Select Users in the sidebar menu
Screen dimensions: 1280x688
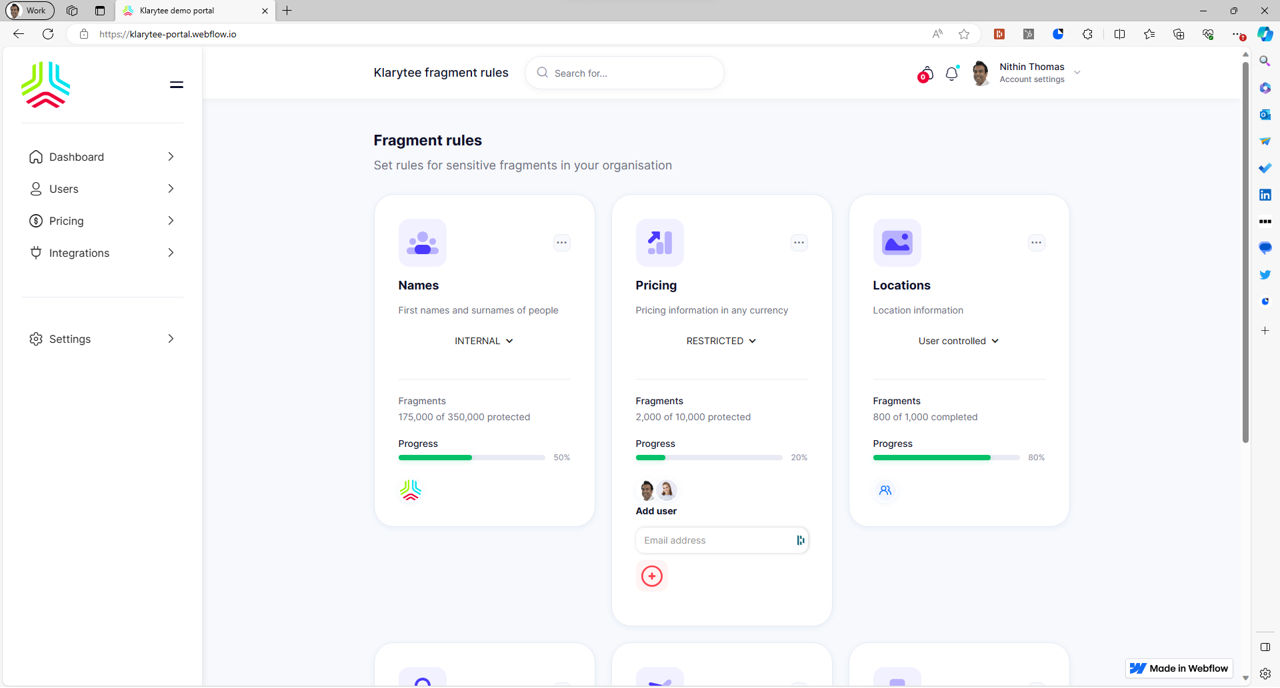(x=63, y=189)
